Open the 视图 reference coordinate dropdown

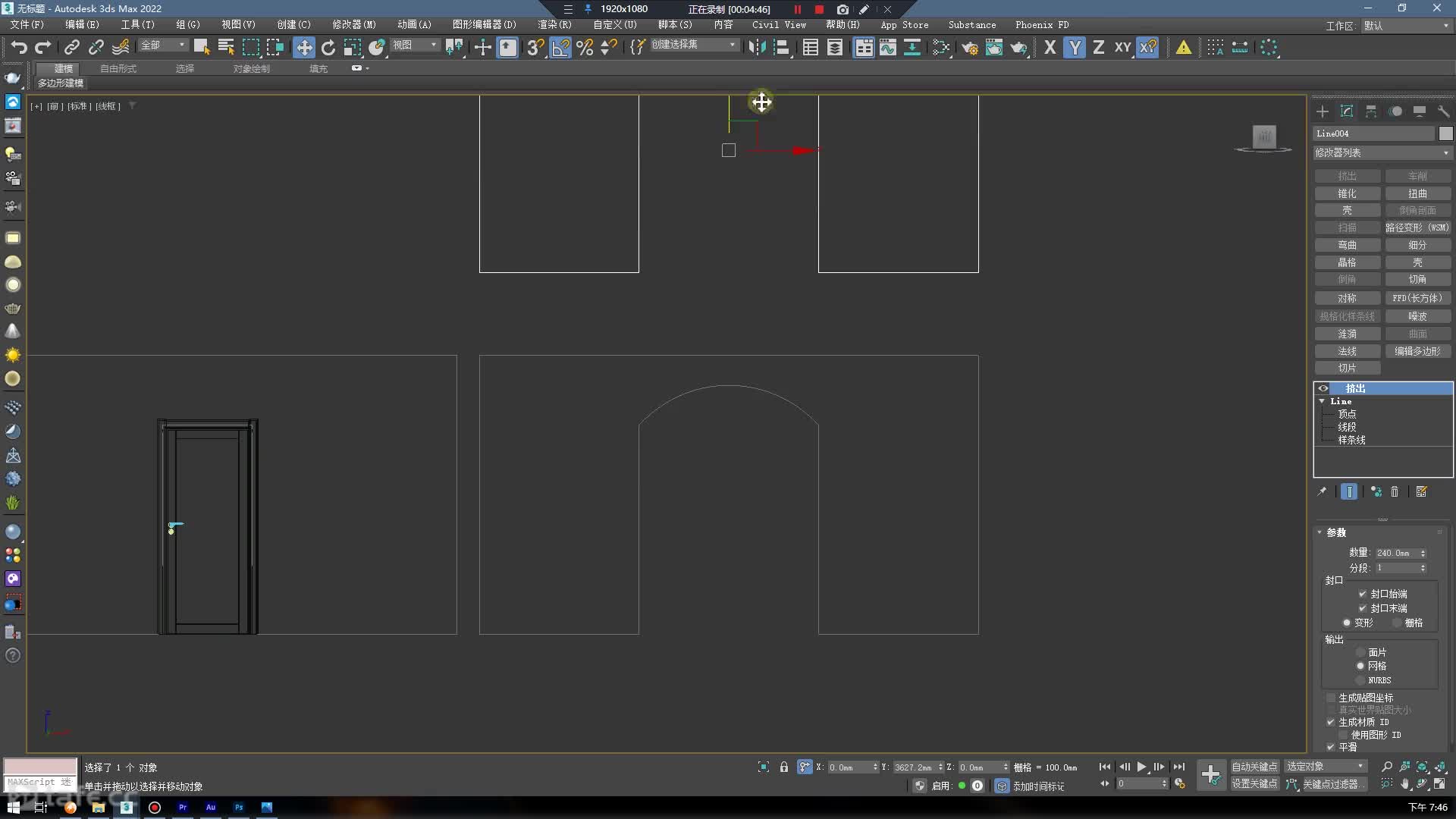[x=415, y=45]
